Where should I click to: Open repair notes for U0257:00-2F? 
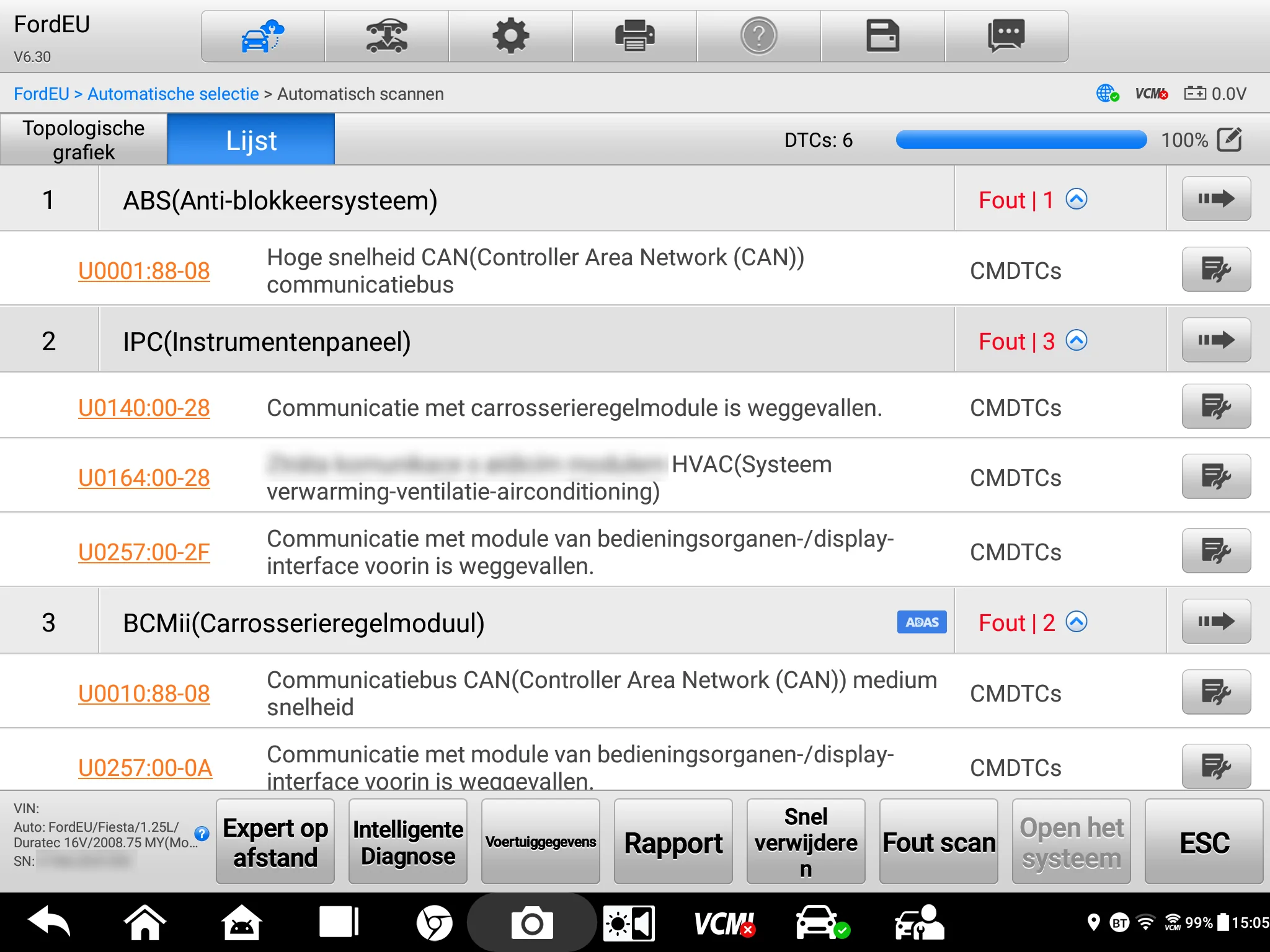[1216, 551]
